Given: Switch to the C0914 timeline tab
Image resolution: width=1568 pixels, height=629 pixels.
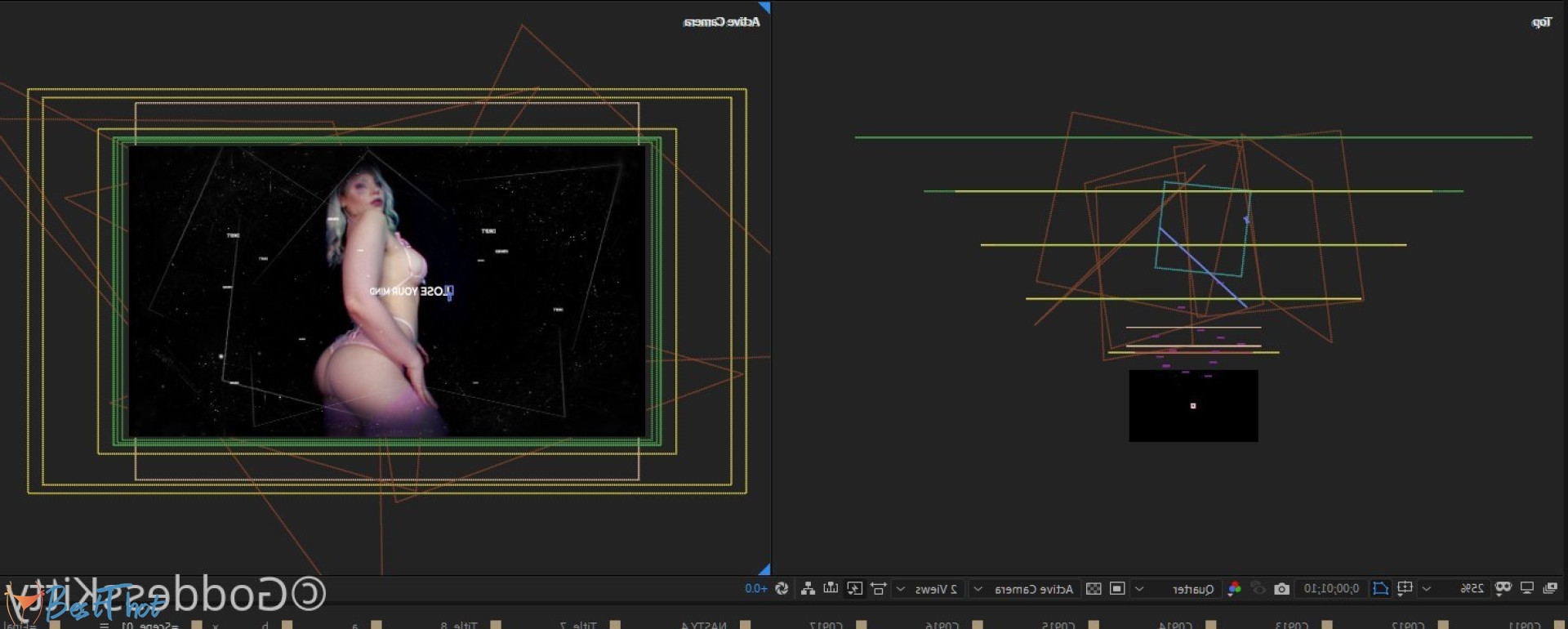Looking at the screenshot, I should pos(1175,625).
